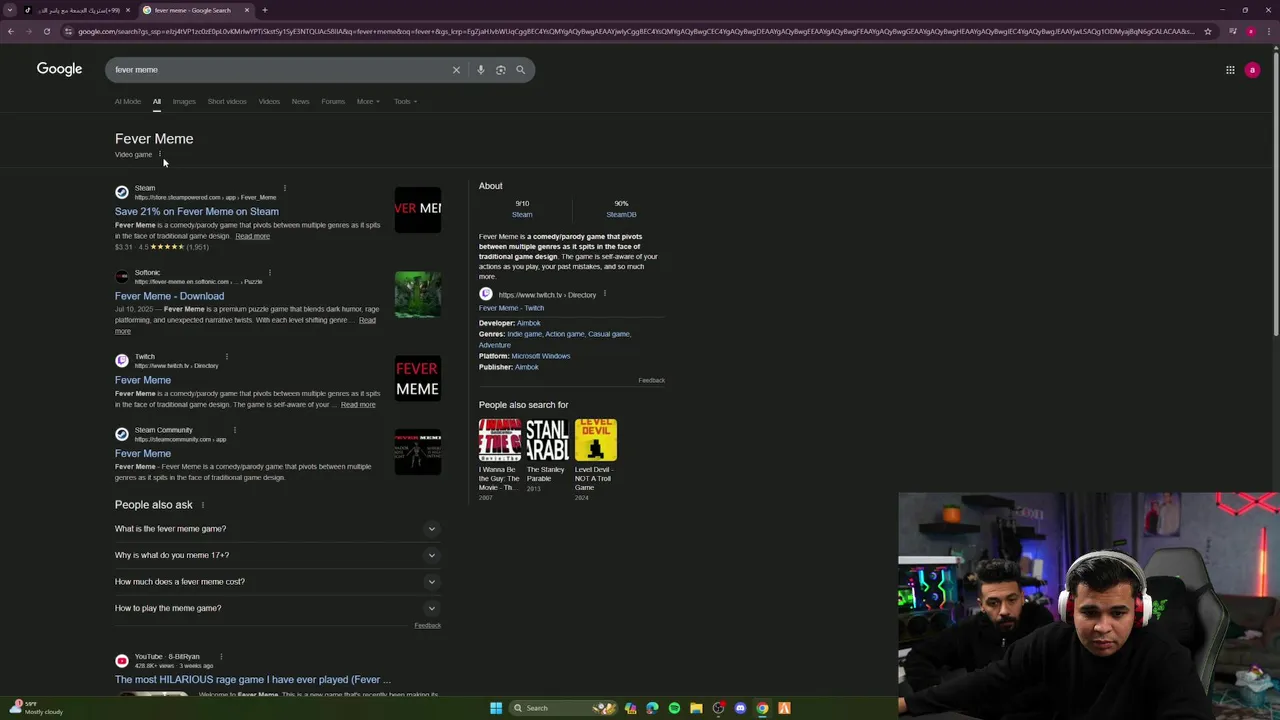Open more options for the Steam result

point(284,188)
